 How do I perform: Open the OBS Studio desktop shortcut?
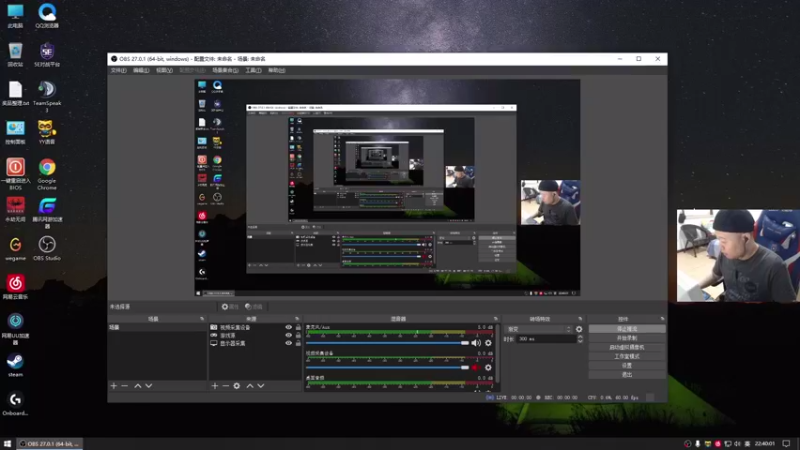[46, 248]
